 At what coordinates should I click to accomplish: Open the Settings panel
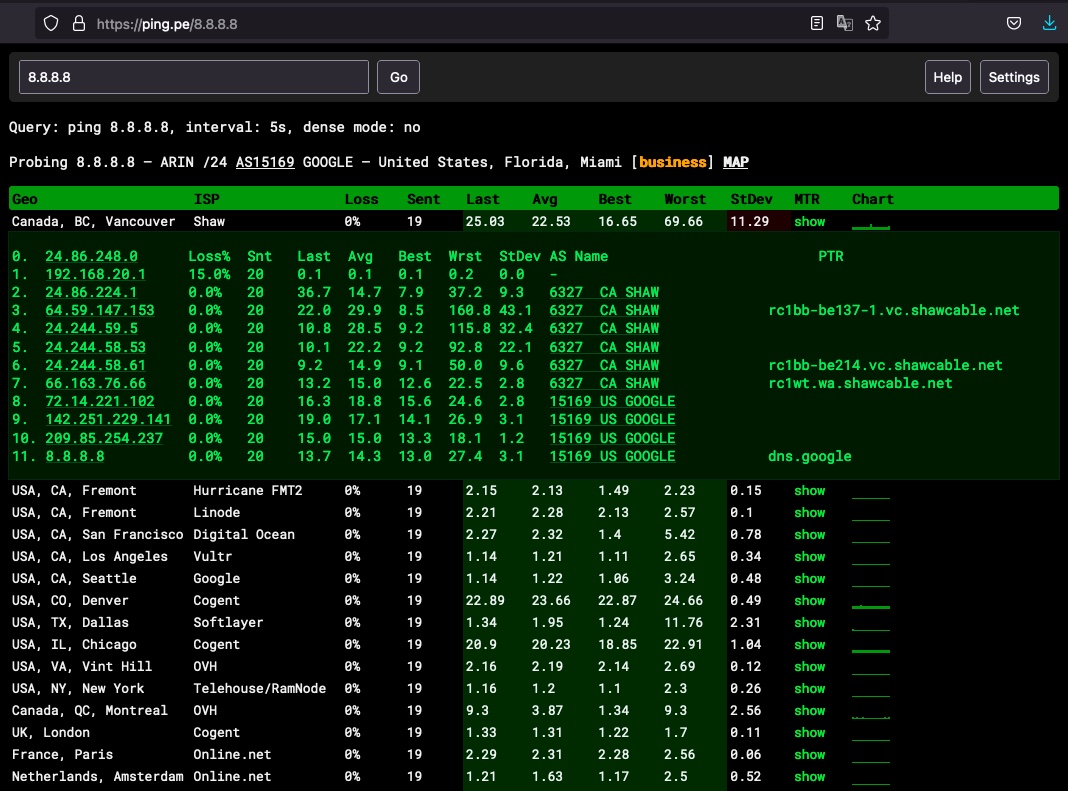[1014, 76]
